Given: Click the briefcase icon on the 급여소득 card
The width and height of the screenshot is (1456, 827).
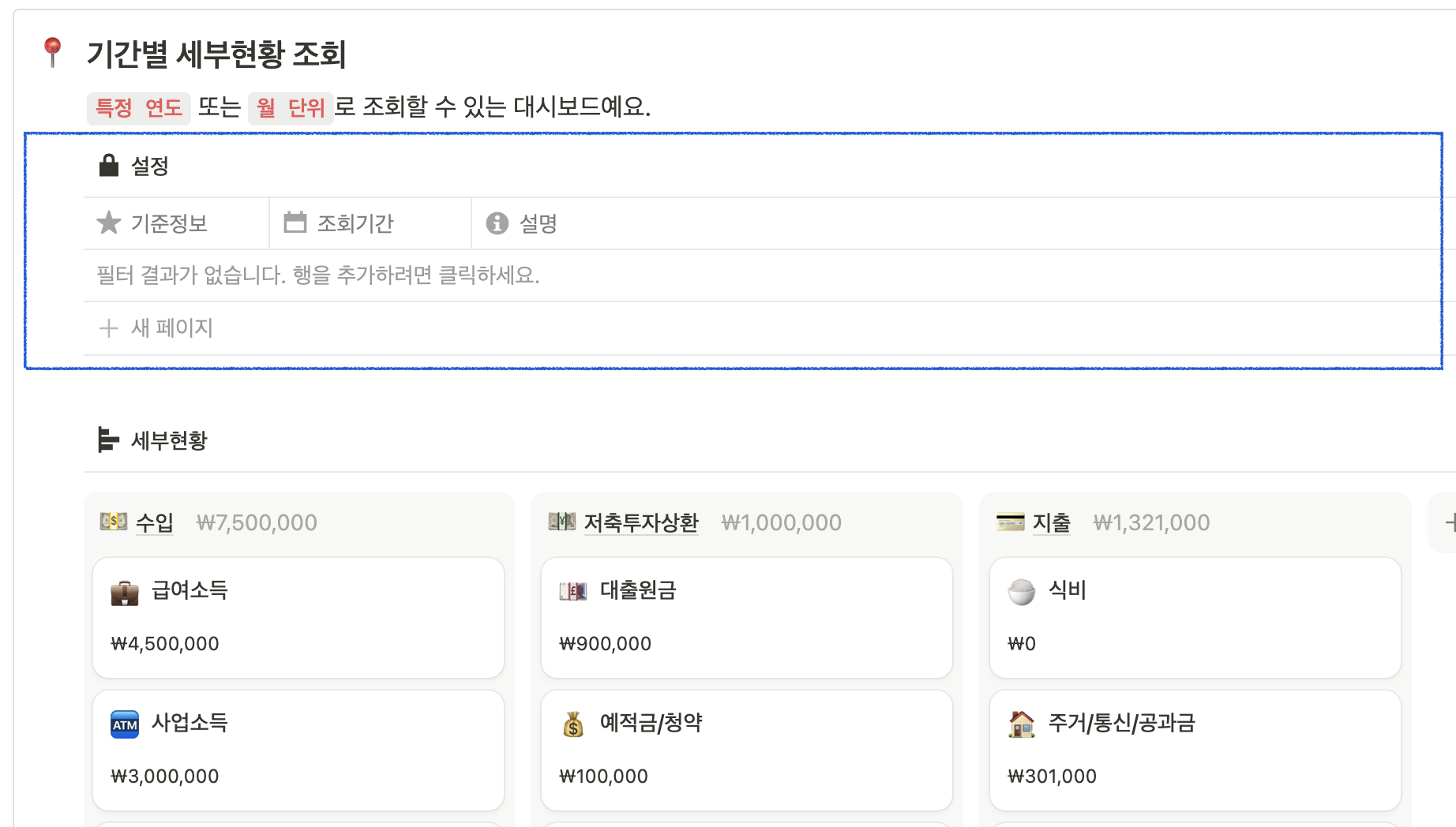Looking at the screenshot, I should click(124, 590).
